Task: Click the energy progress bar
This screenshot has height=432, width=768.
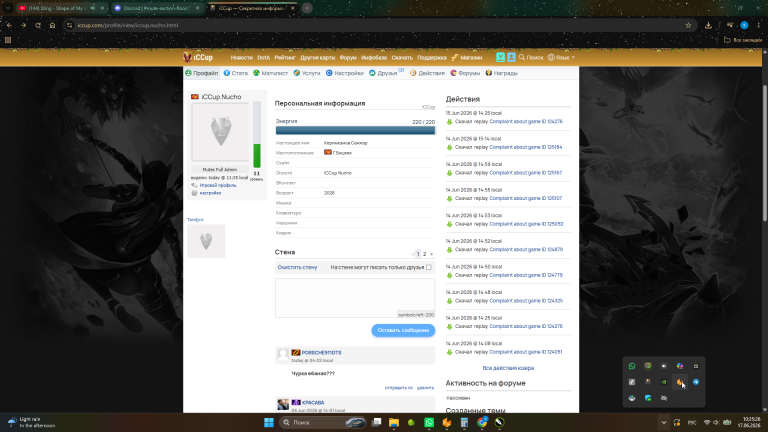Action: tap(355, 130)
